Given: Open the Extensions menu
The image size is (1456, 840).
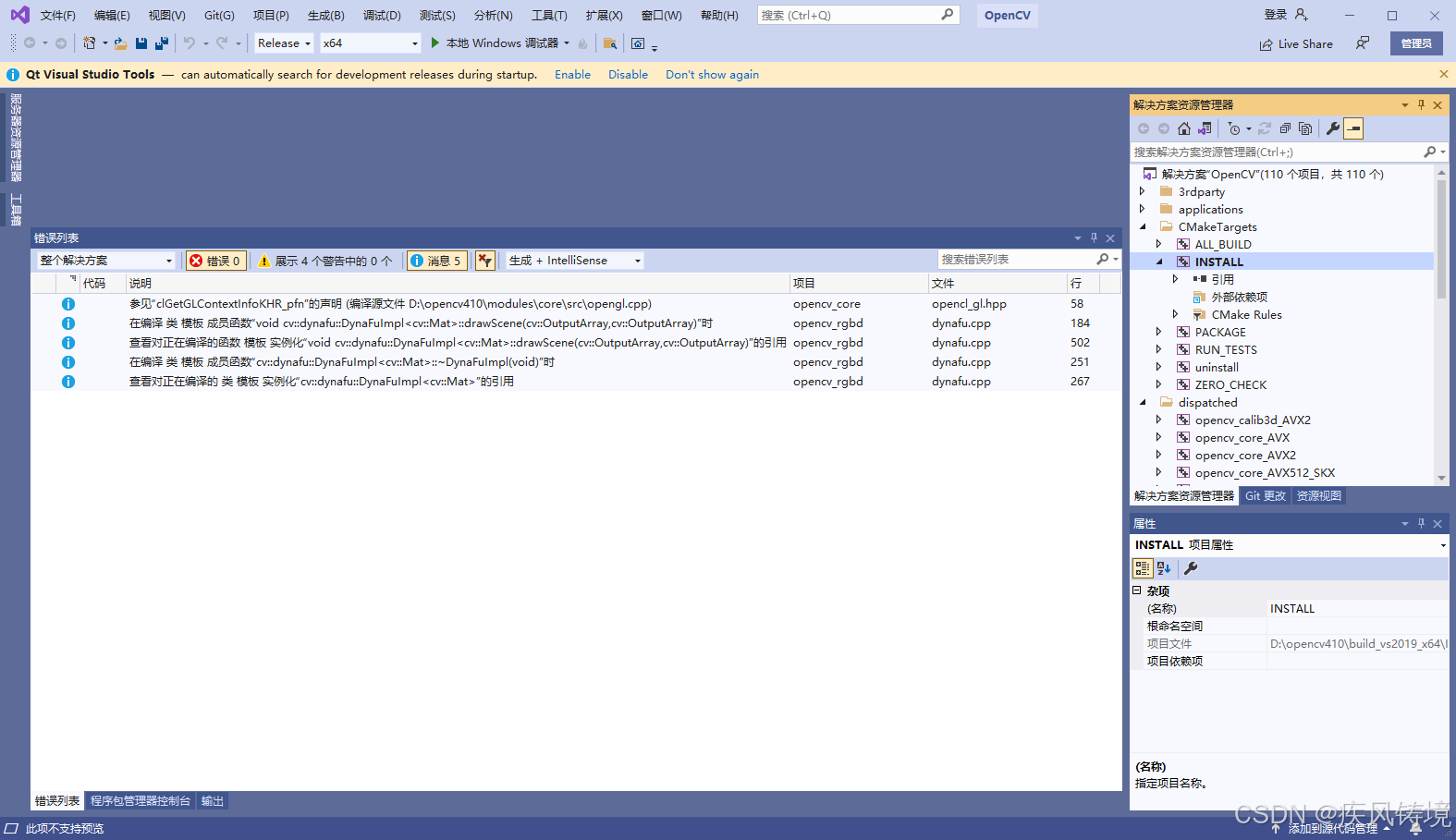Looking at the screenshot, I should pyautogui.click(x=605, y=15).
